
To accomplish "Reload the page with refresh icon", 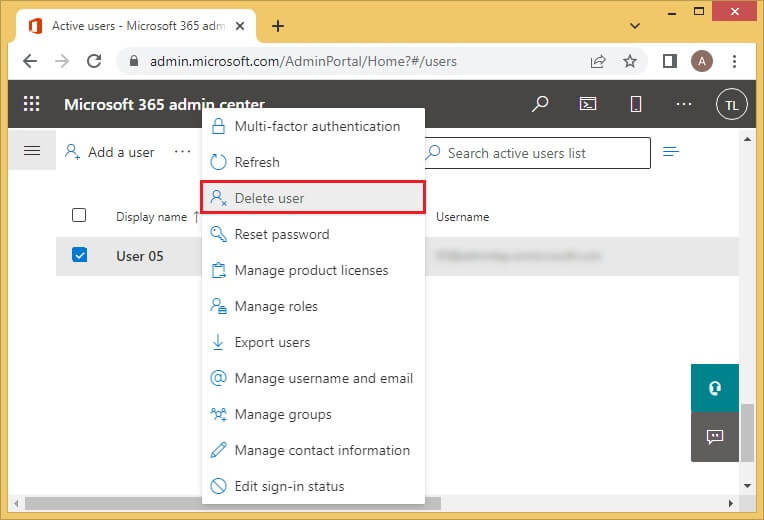I will click(x=94, y=61).
